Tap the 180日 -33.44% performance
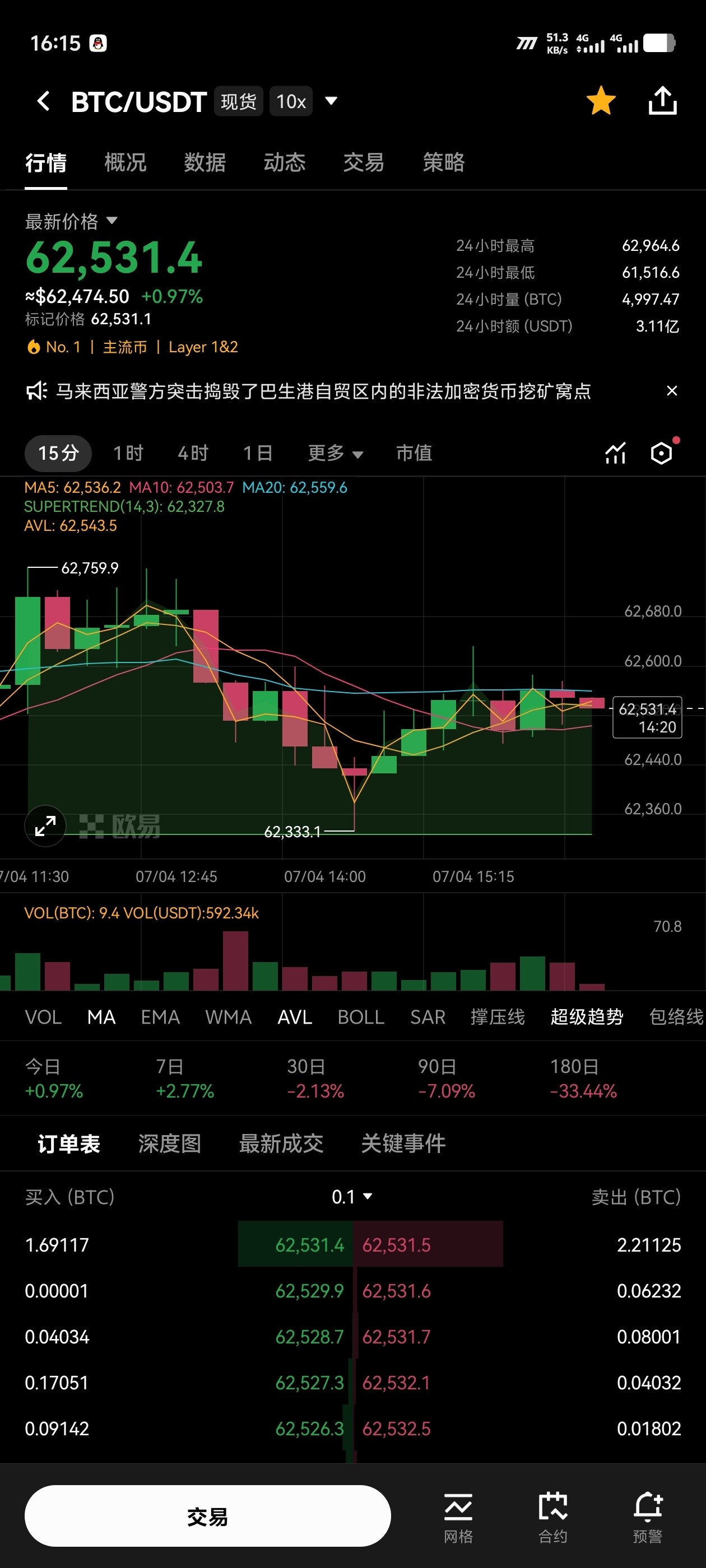 583,1078
